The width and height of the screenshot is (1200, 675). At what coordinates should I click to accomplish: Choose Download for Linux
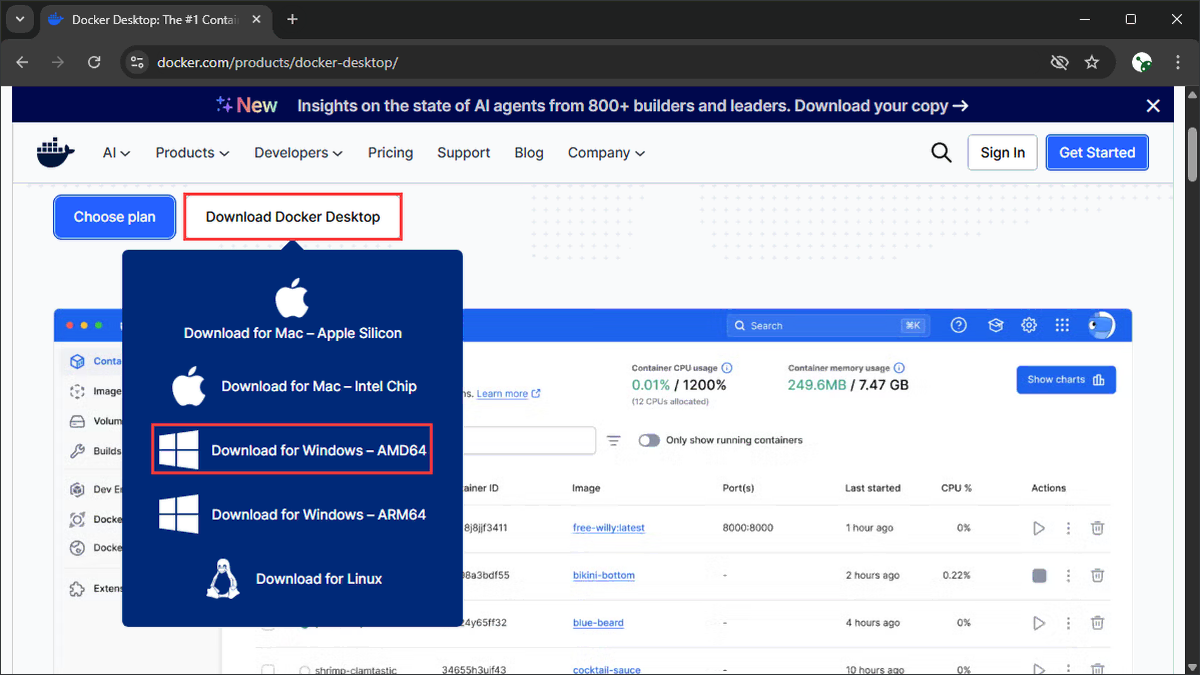[293, 578]
